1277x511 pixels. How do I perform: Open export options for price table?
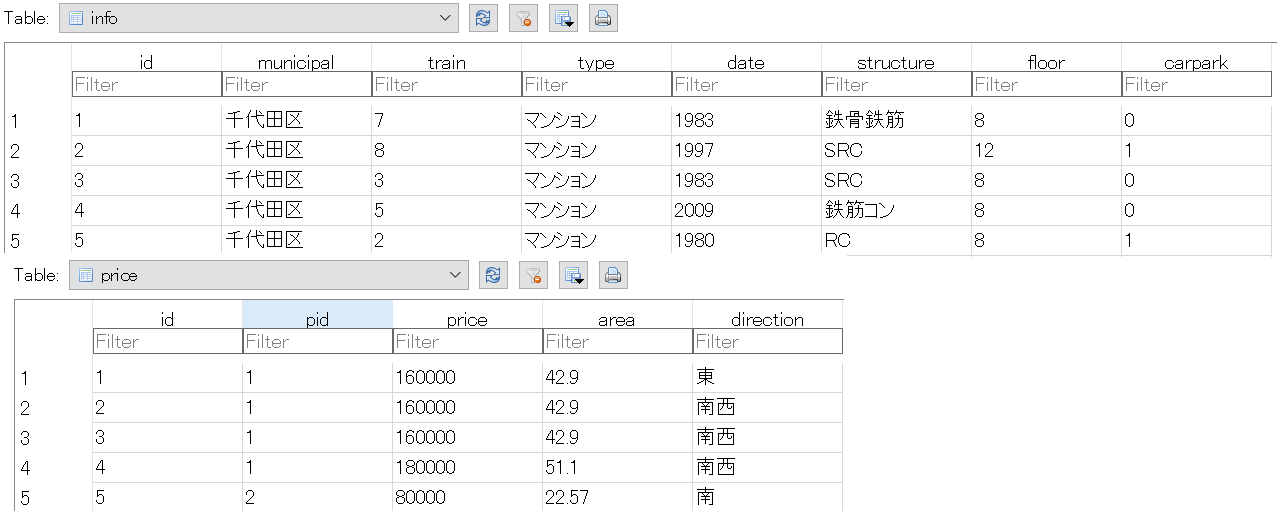click(573, 275)
